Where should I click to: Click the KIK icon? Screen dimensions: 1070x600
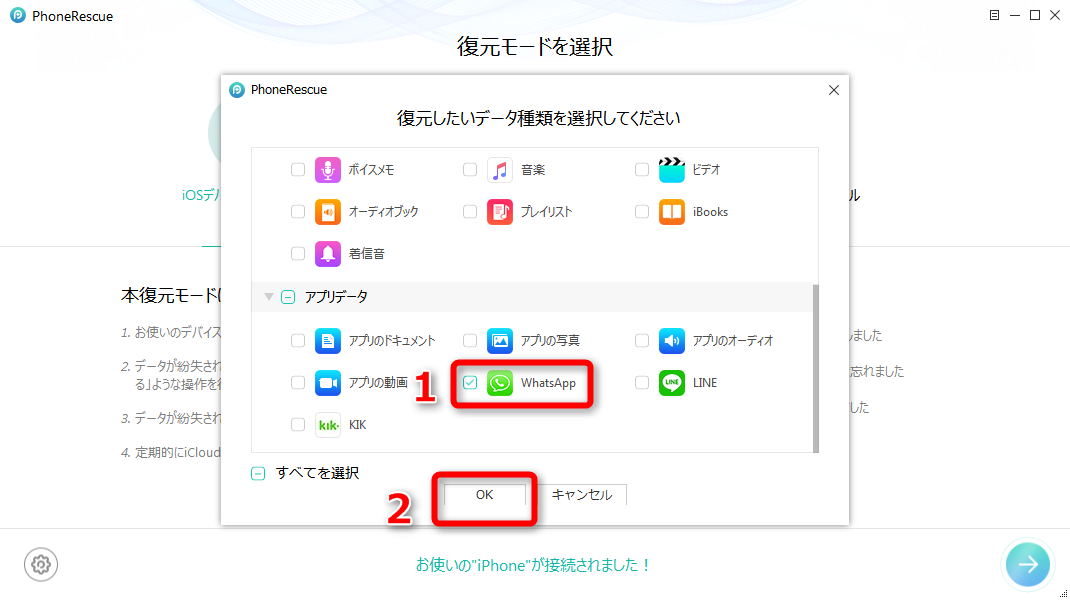(328, 425)
